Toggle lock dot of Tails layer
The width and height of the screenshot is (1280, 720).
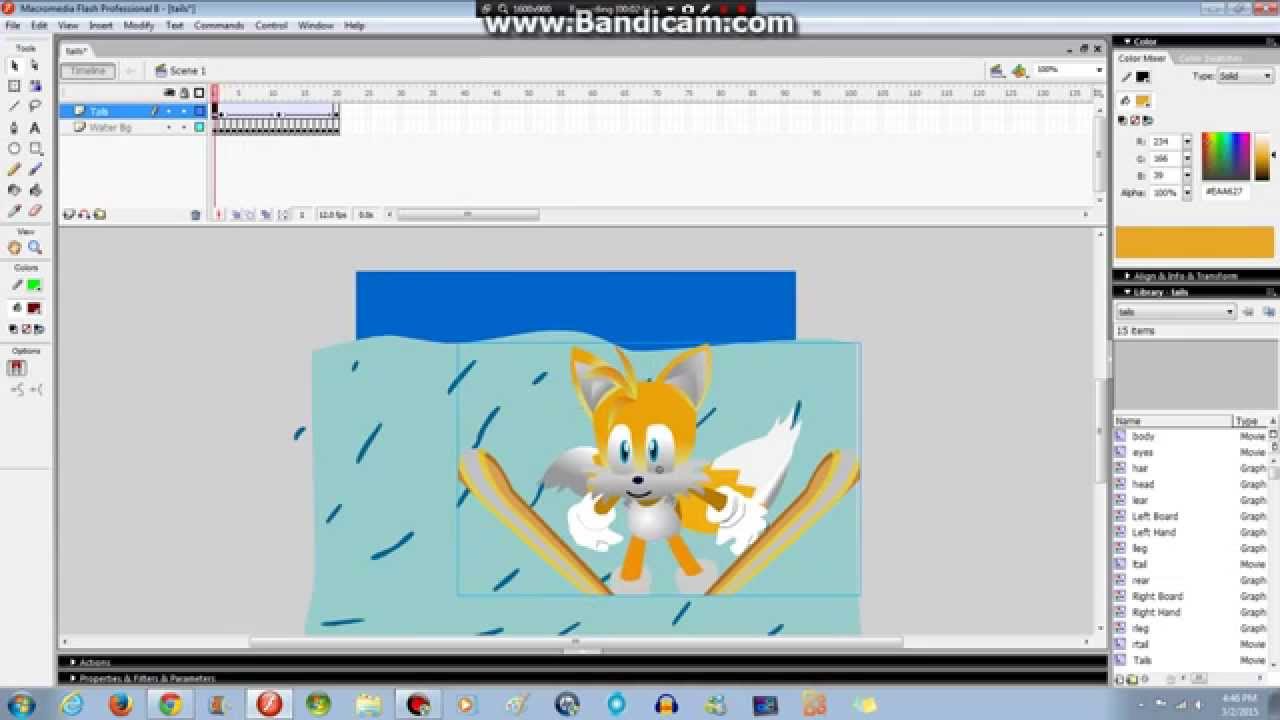(x=183, y=111)
